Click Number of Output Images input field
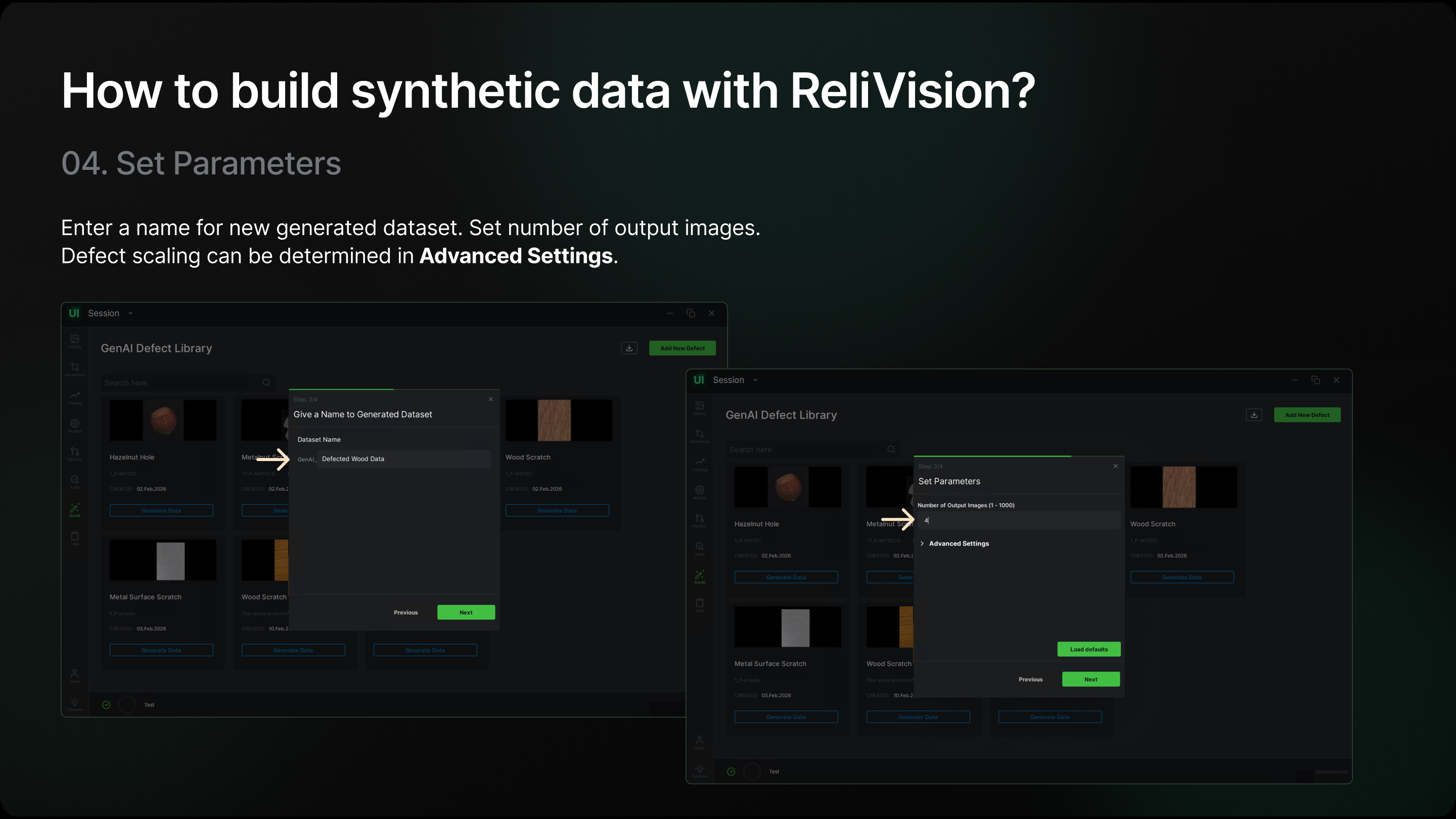The height and width of the screenshot is (819, 1456). pos(1019,520)
